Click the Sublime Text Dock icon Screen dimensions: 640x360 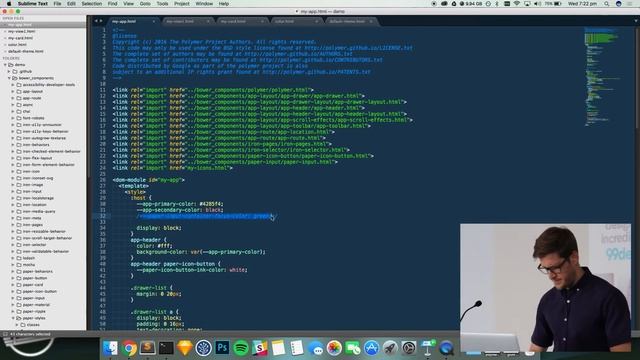147,348
